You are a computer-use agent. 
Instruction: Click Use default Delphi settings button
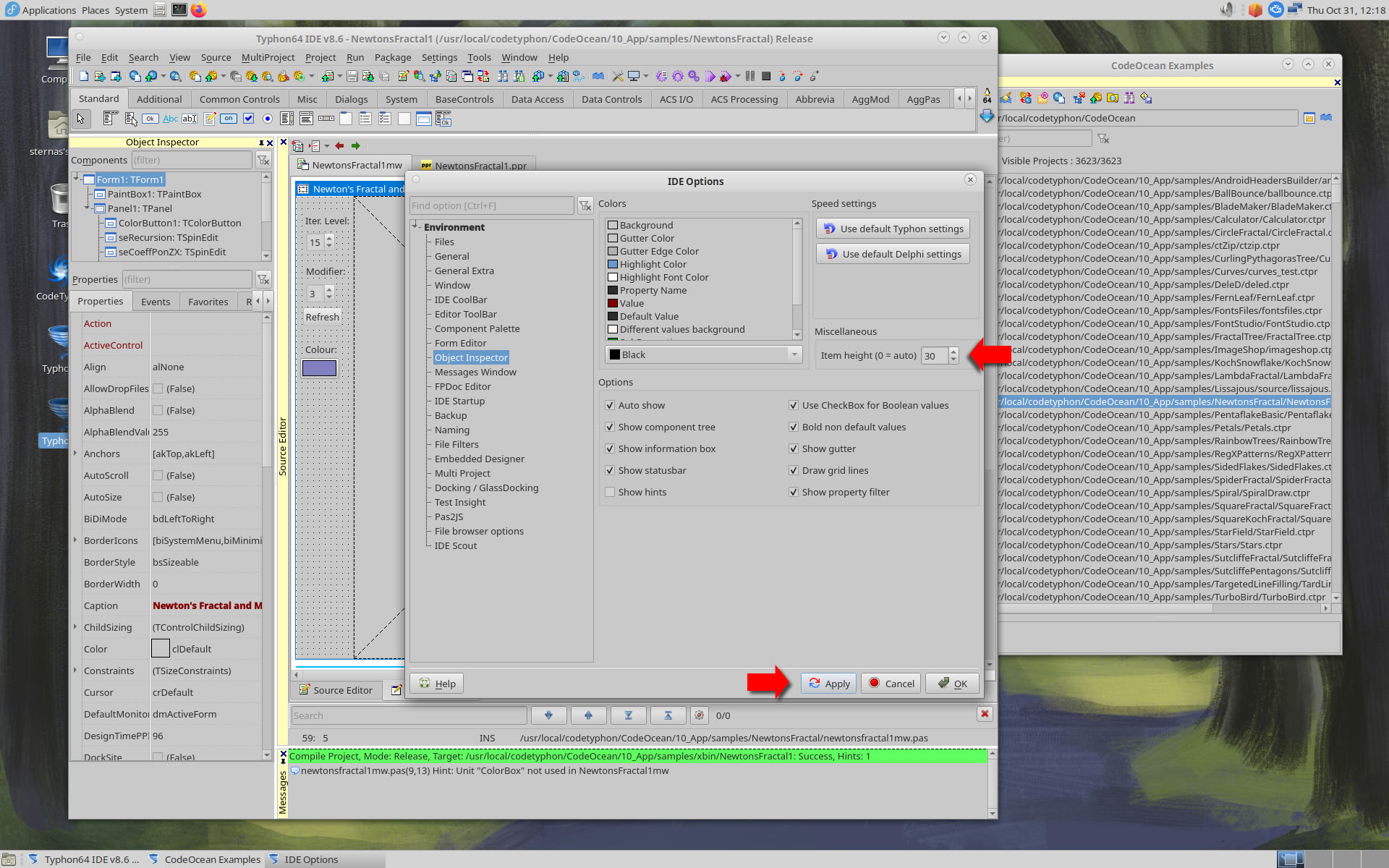click(x=893, y=254)
